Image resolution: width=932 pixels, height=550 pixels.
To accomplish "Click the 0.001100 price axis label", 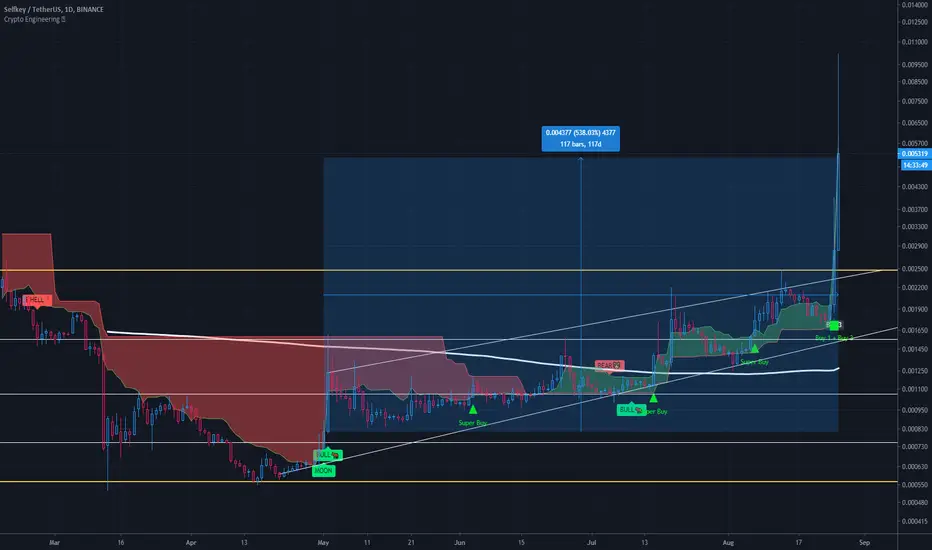I will point(915,389).
